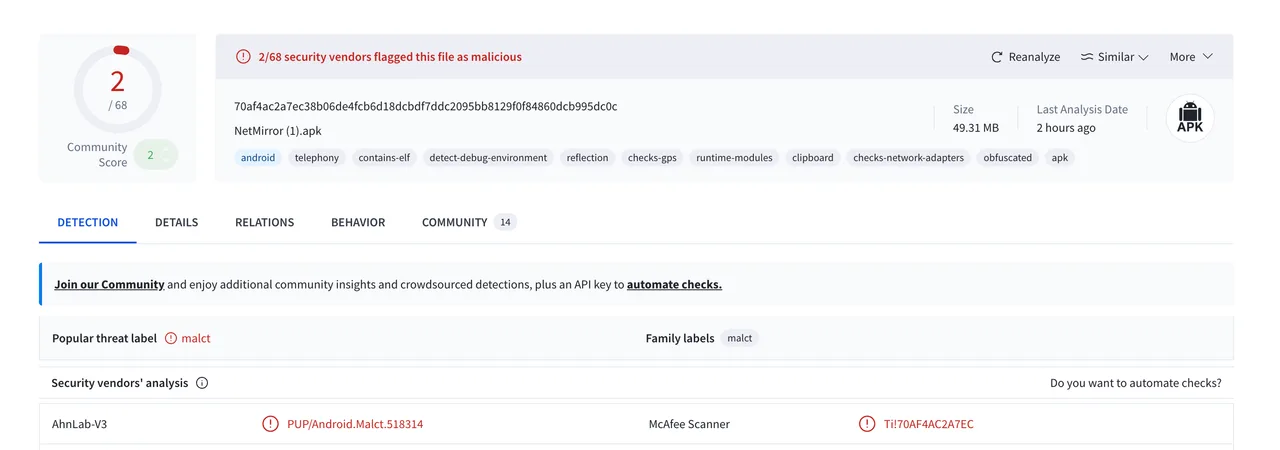Screen dimensions: 1280x450
Task: Select the contains-elf tag
Action: (x=384, y=158)
